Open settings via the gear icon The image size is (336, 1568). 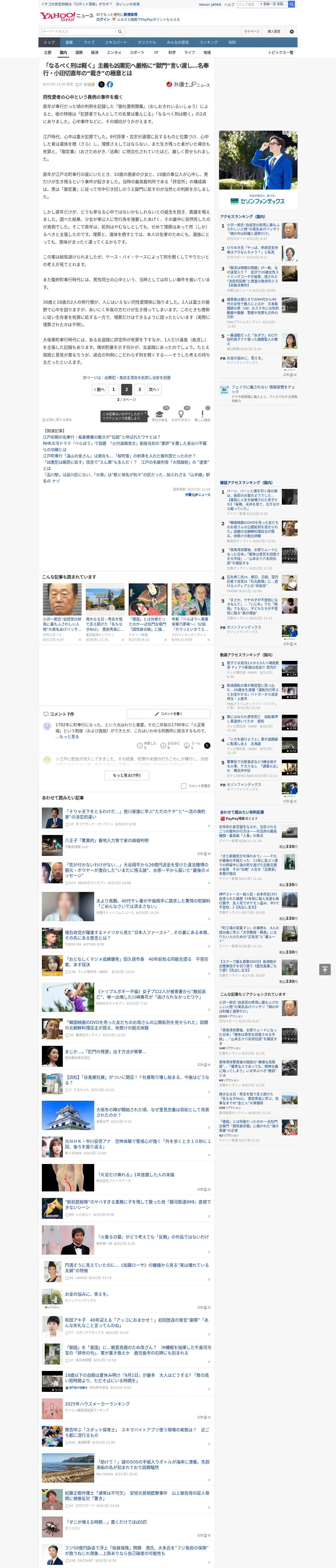click(x=292, y=32)
